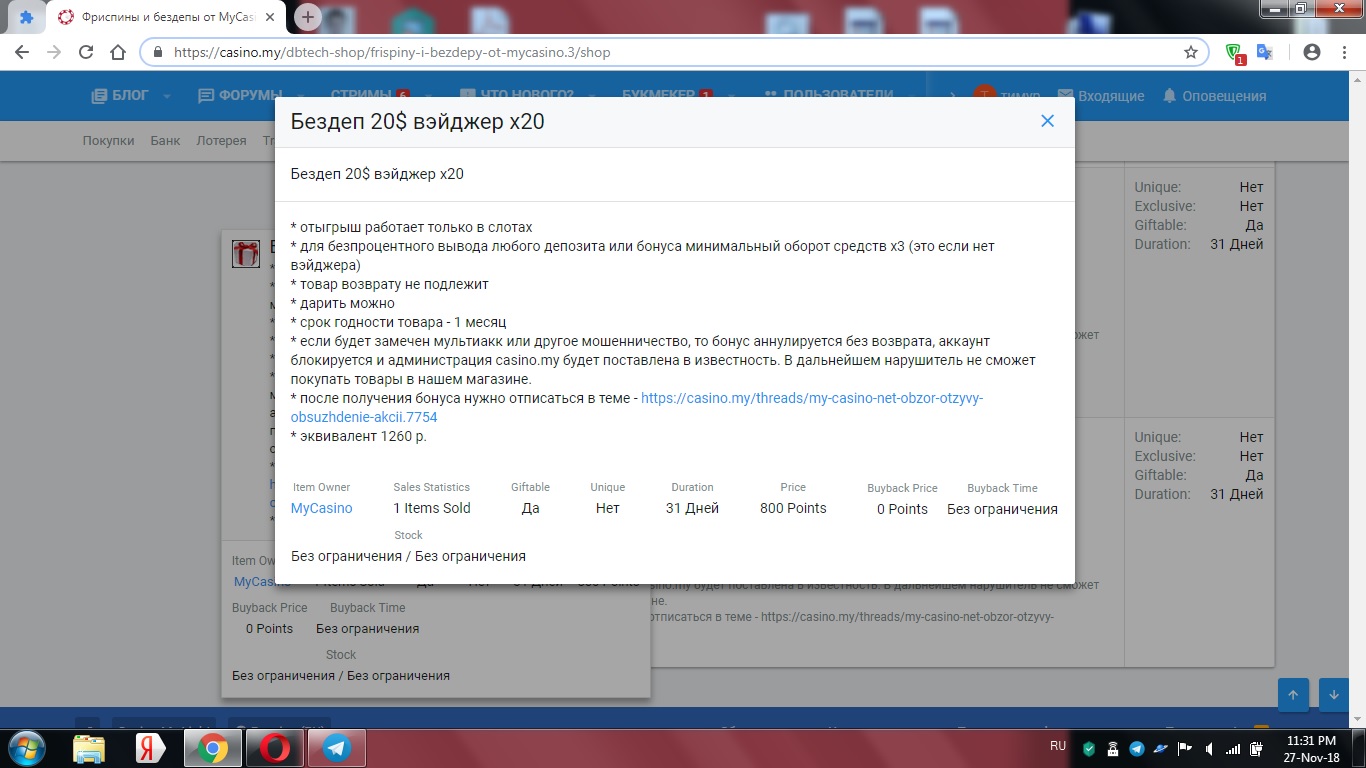Close the Бездеп 20$ dialog
This screenshot has height=768, width=1366.
[1047, 121]
